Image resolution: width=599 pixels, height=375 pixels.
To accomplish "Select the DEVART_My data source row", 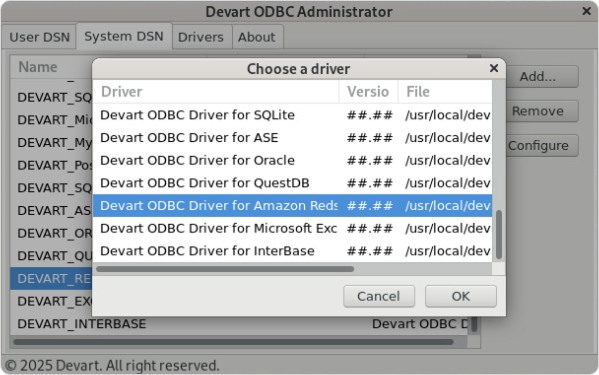I will click(x=52, y=142).
